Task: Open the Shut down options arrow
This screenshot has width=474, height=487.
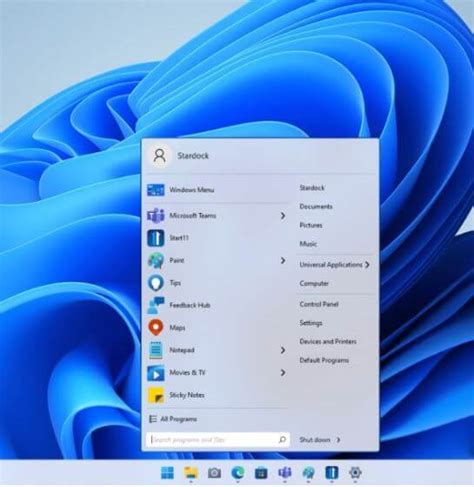Action: click(338, 440)
